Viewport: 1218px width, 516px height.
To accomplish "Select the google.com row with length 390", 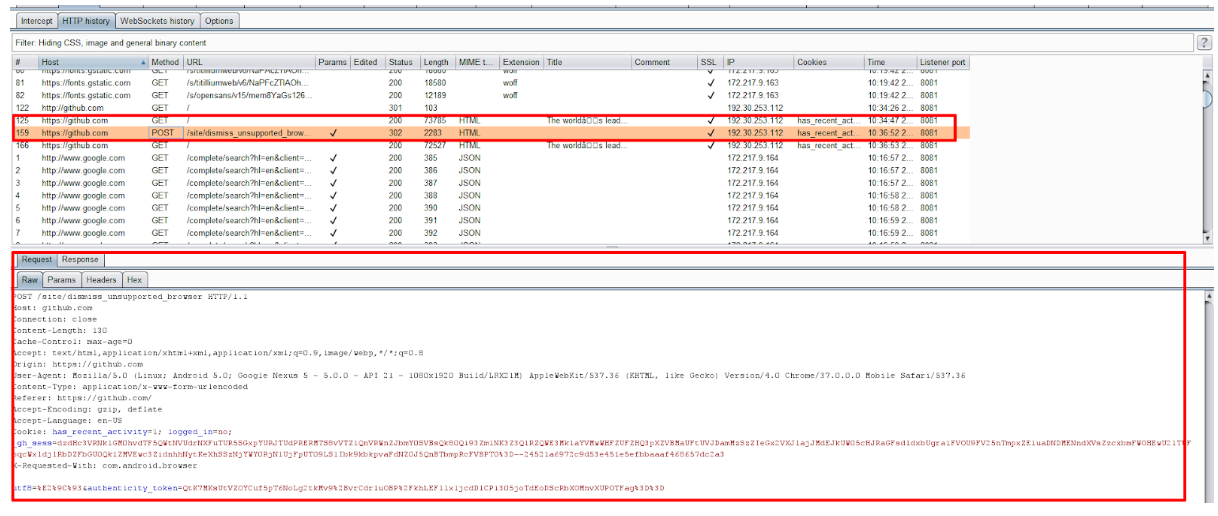I will [x=490, y=208].
